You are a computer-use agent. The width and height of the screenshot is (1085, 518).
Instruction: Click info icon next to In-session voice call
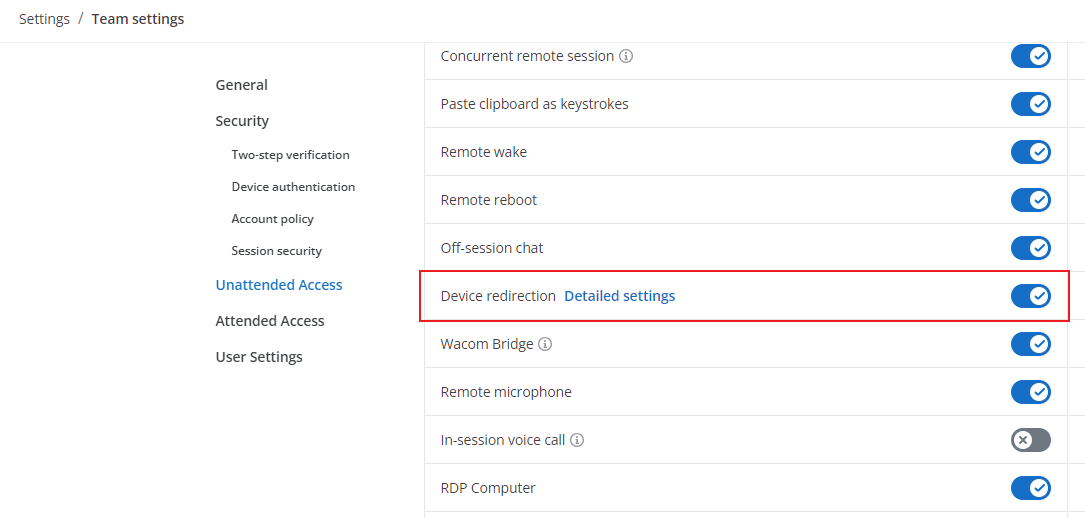[x=577, y=440]
